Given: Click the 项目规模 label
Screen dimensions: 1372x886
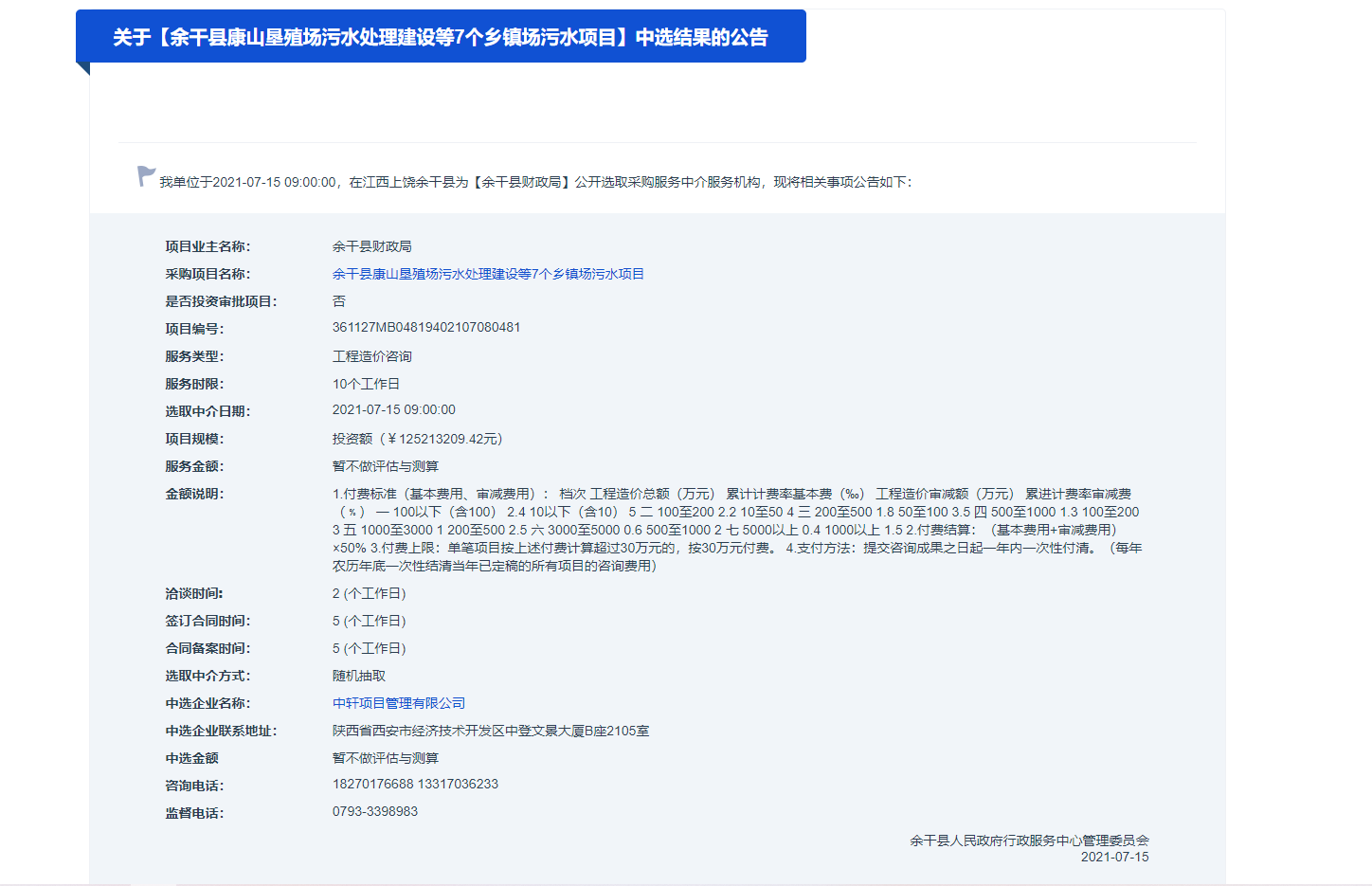Looking at the screenshot, I should (x=194, y=439).
